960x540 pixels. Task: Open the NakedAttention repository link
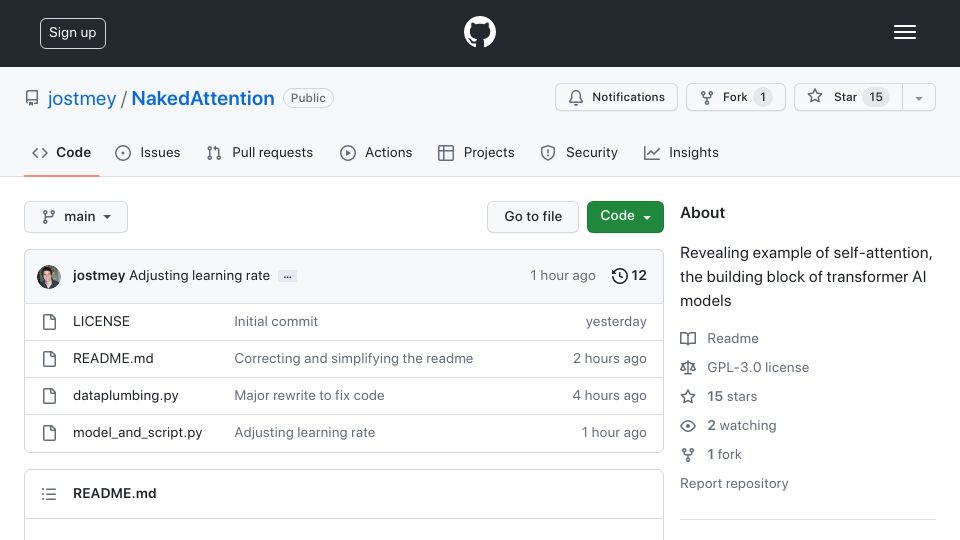(203, 98)
